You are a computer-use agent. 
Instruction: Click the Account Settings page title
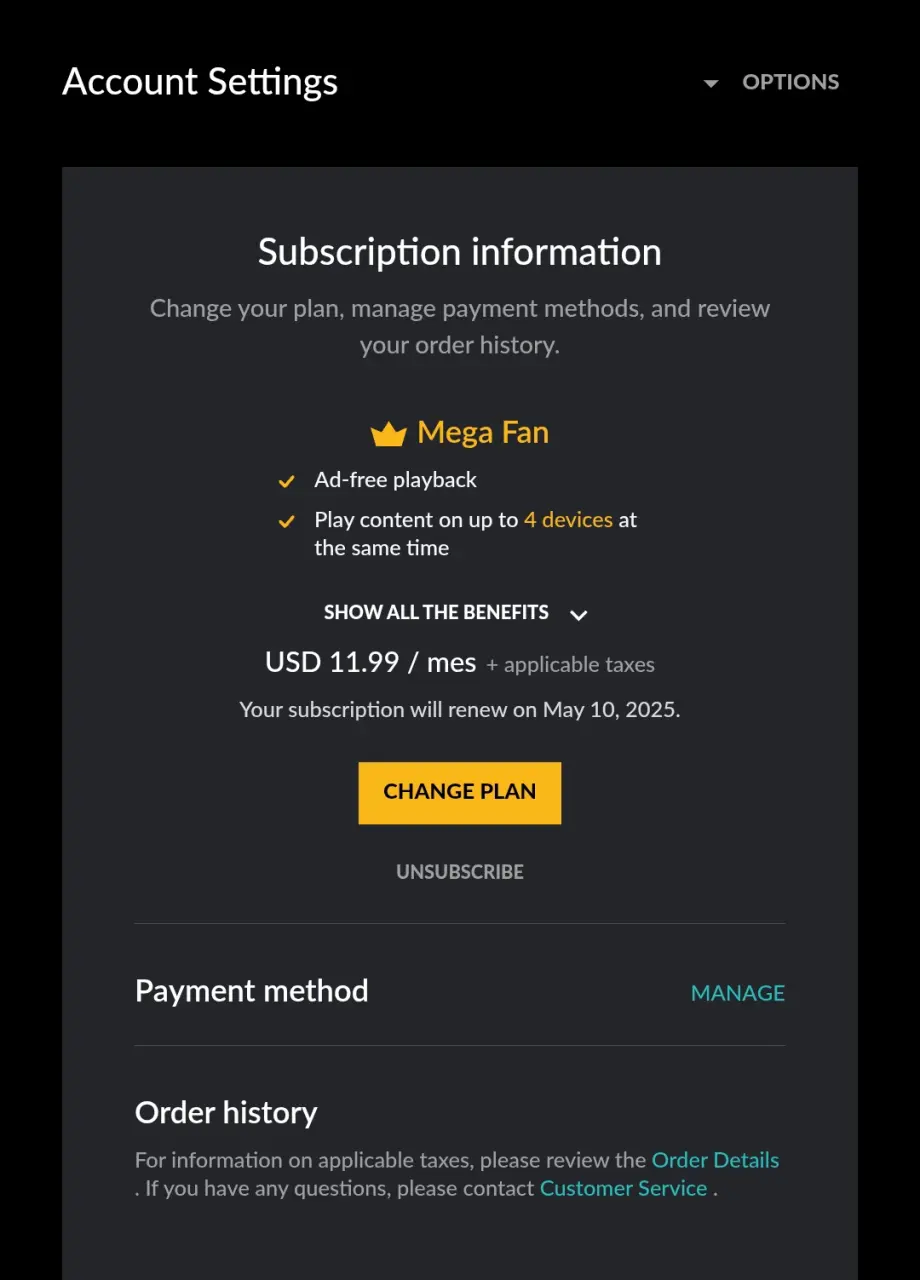click(x=200, y=81)
